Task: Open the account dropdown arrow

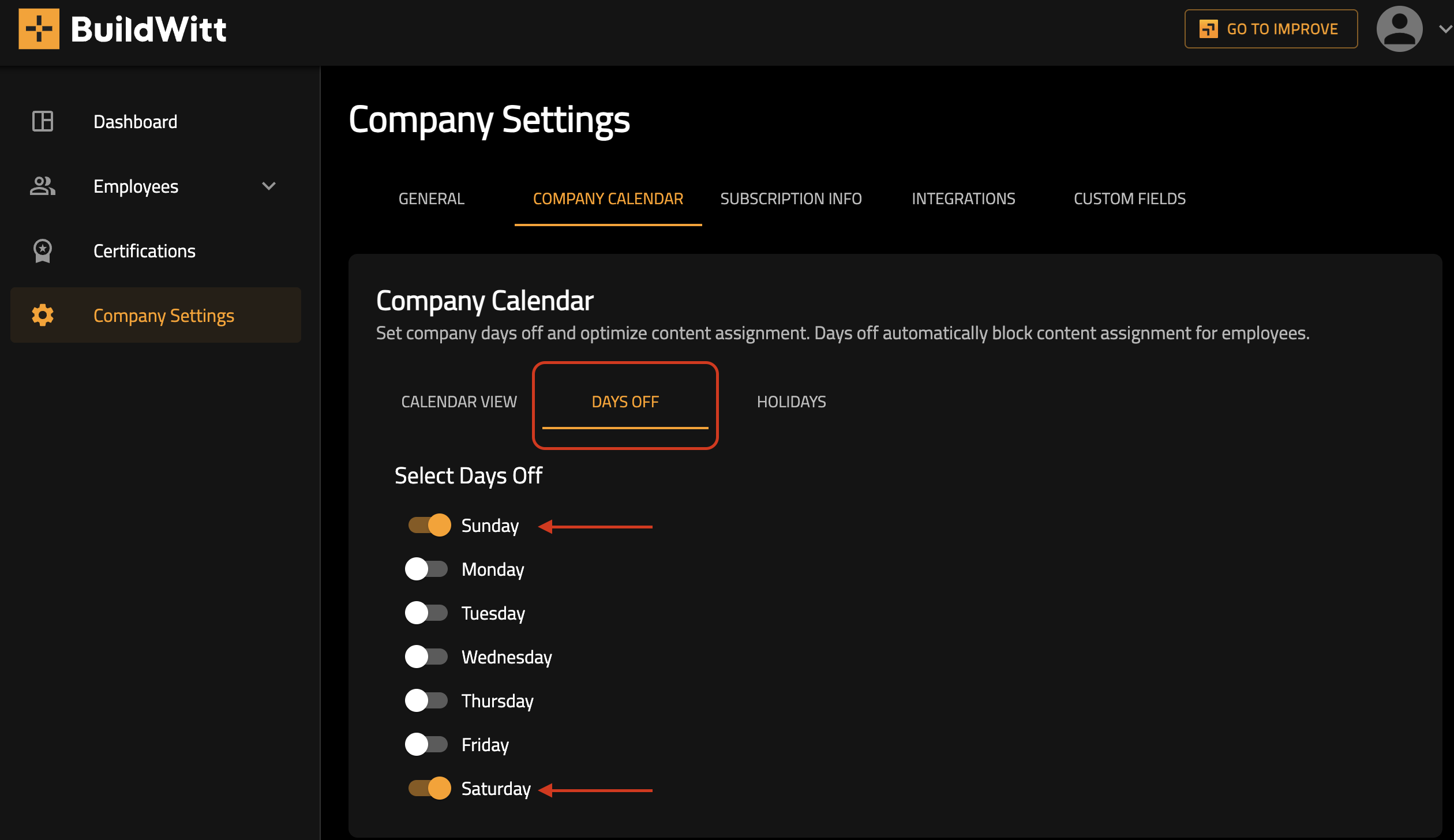Action: [1444, 29]
